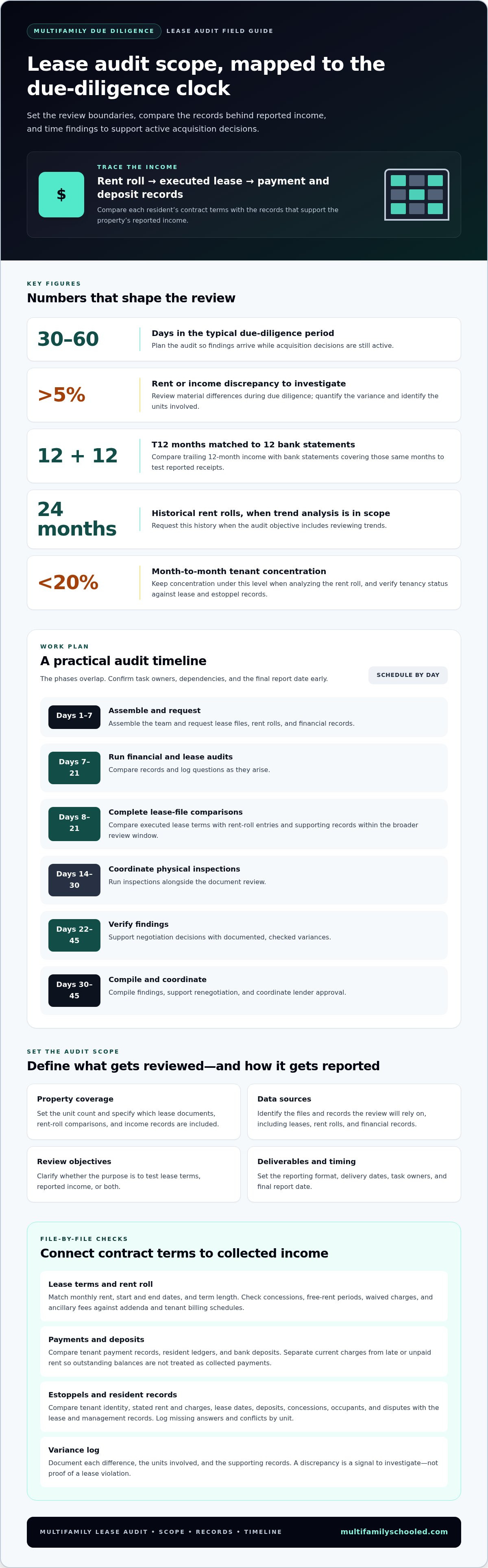Viewport: 488px width, 1568px height.
Task: Select the Deliverables and timing card
Action: coord(354,1174)
